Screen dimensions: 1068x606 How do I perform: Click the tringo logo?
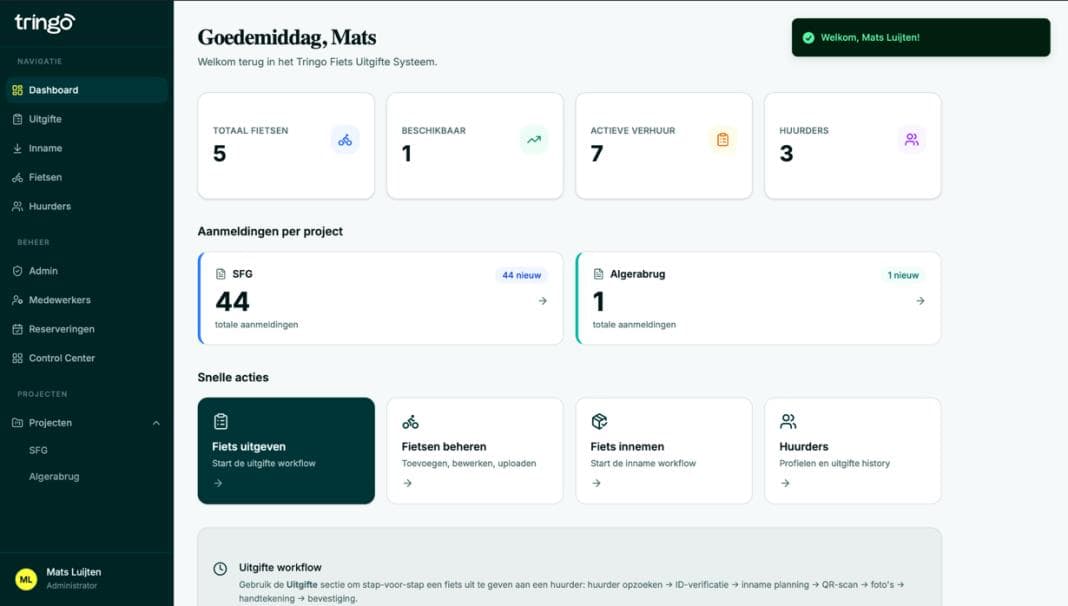[45, 23]
